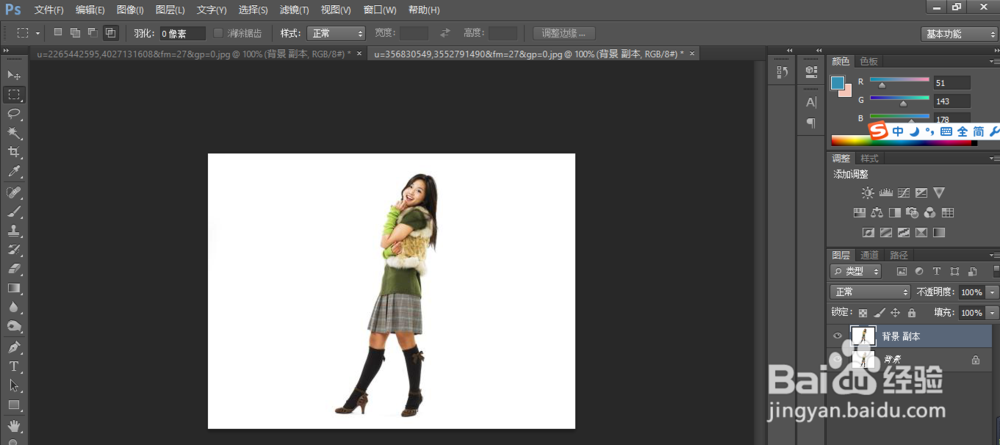Open the layer blend mode 正常 dropdown
Screen dimensions: 1000x445
871,292
